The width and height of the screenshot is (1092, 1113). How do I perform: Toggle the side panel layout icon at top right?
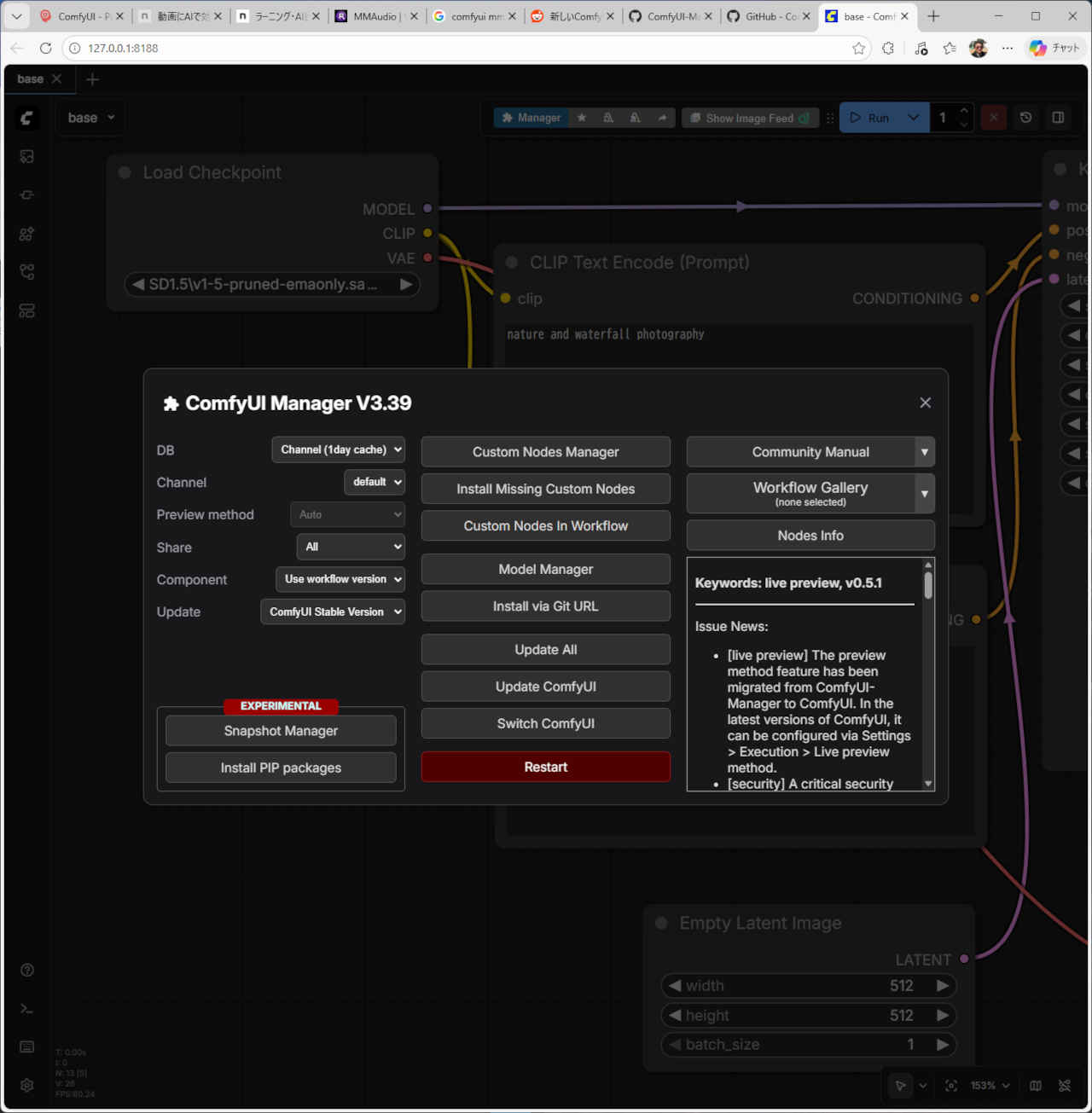point(1058,118)
